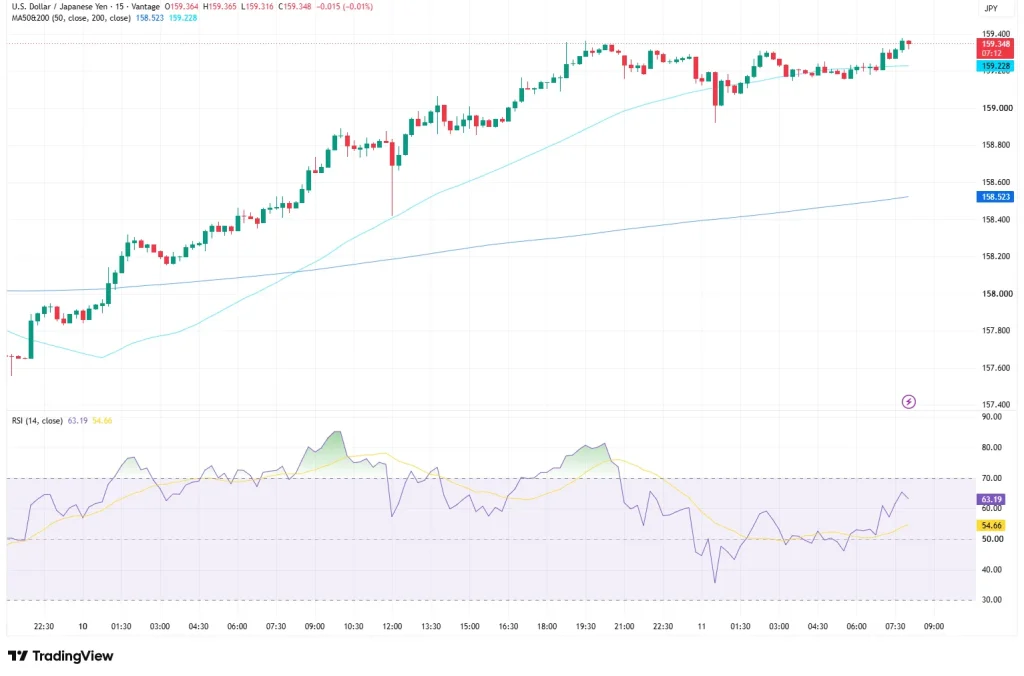
Task: Click the 09:00 label after 07:30 on 10th
Action: pos(314,626)
